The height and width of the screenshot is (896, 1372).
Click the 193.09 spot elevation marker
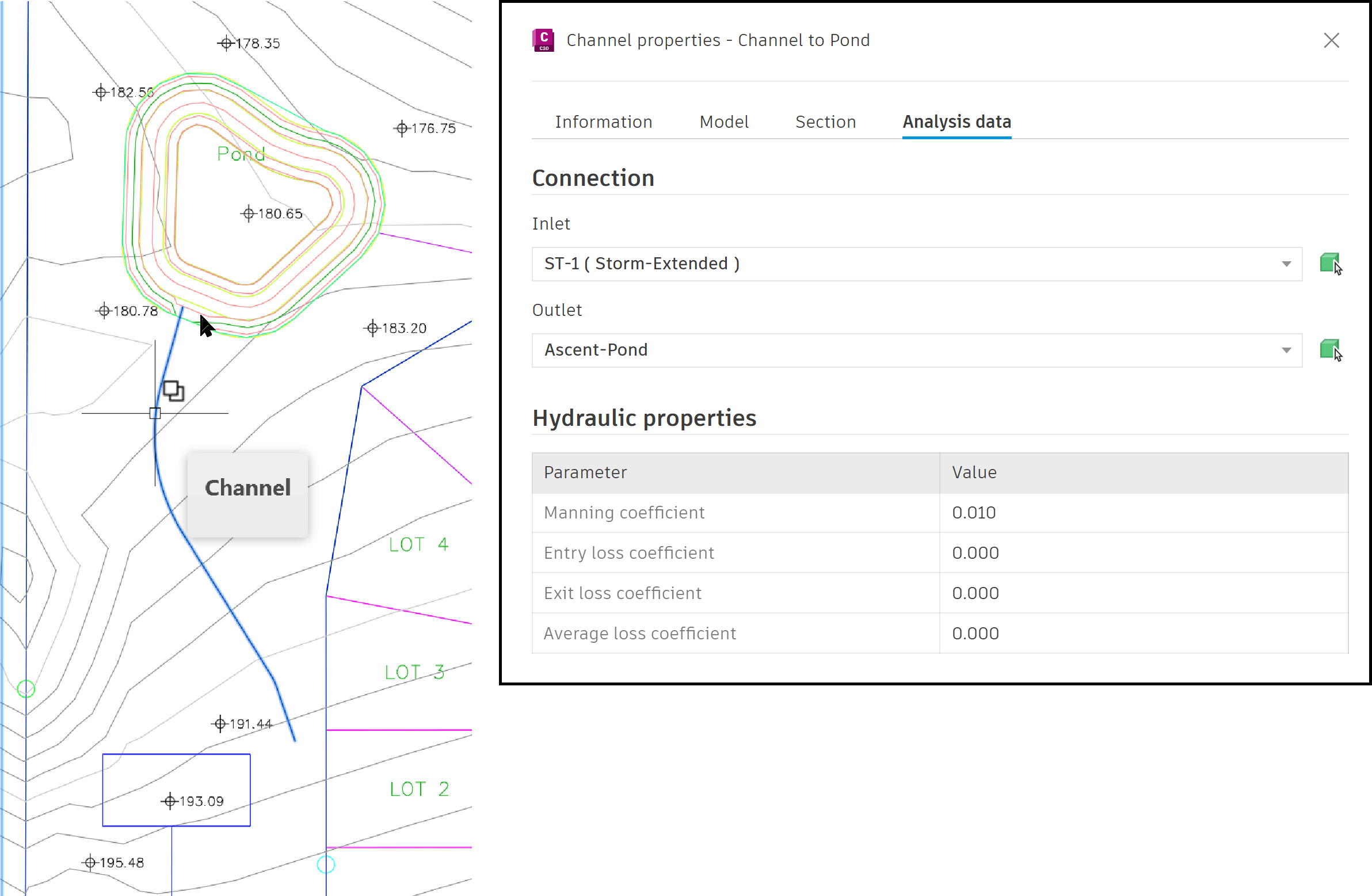coord(170,802)
